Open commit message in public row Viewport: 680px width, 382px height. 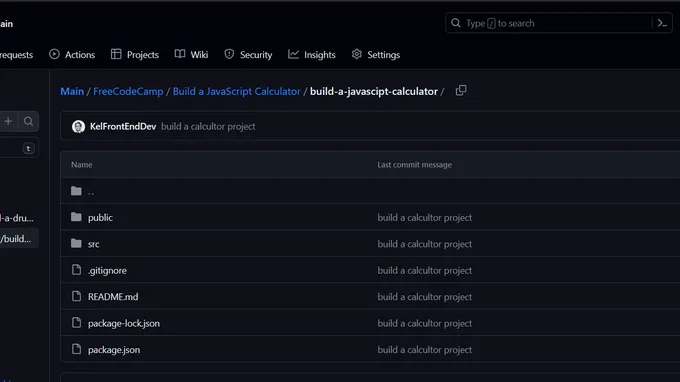click(x=425, y=218)
